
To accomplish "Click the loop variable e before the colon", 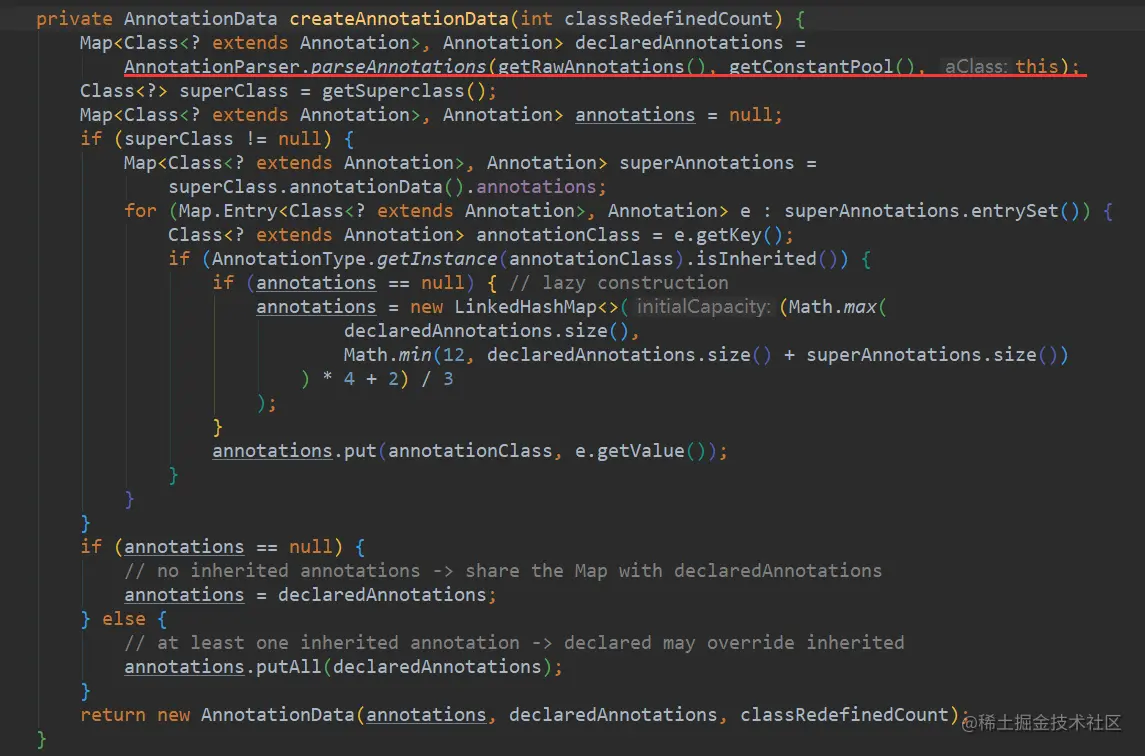I will (x=745, y=210).
